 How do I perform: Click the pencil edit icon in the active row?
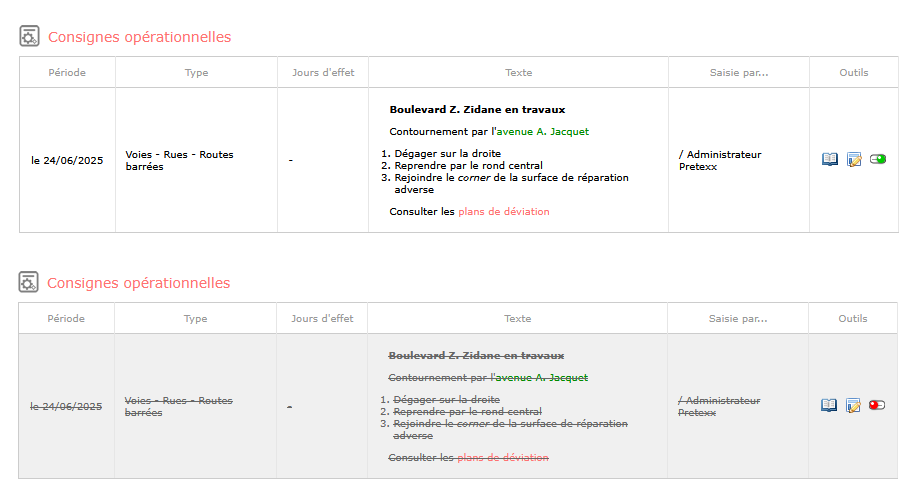(854, 159)
